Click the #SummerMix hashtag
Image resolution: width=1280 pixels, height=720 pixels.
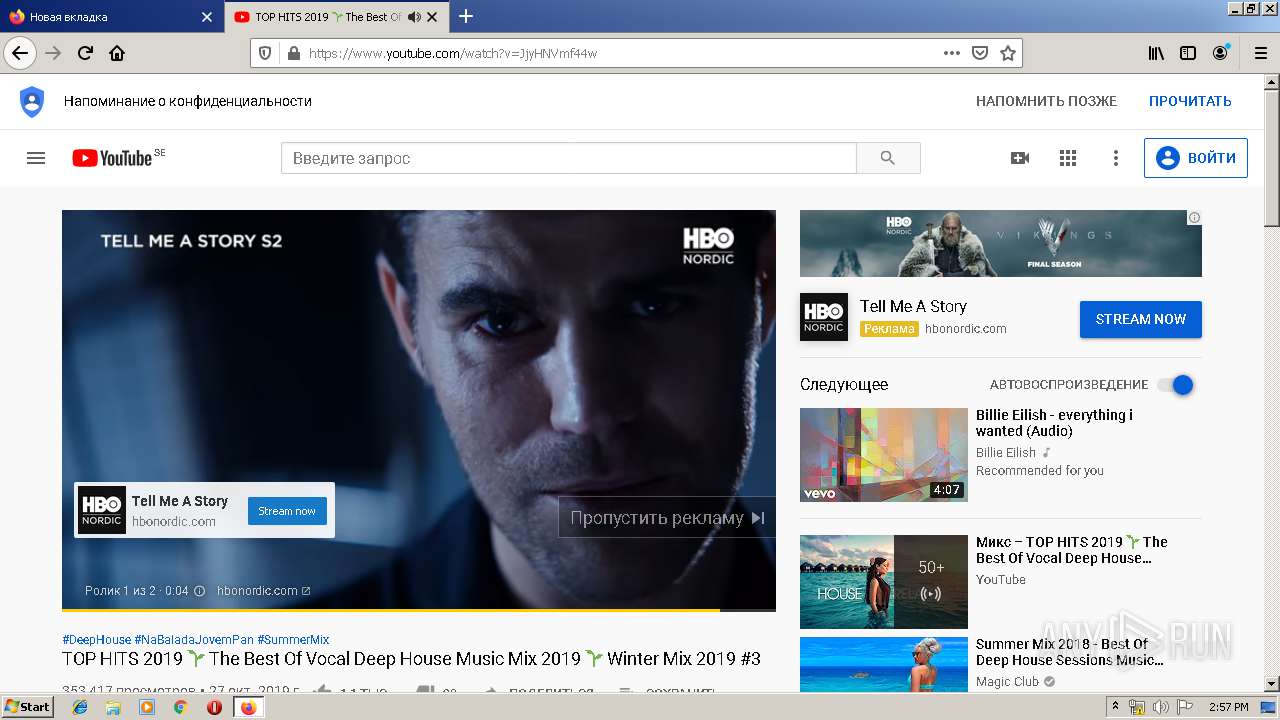293,640
